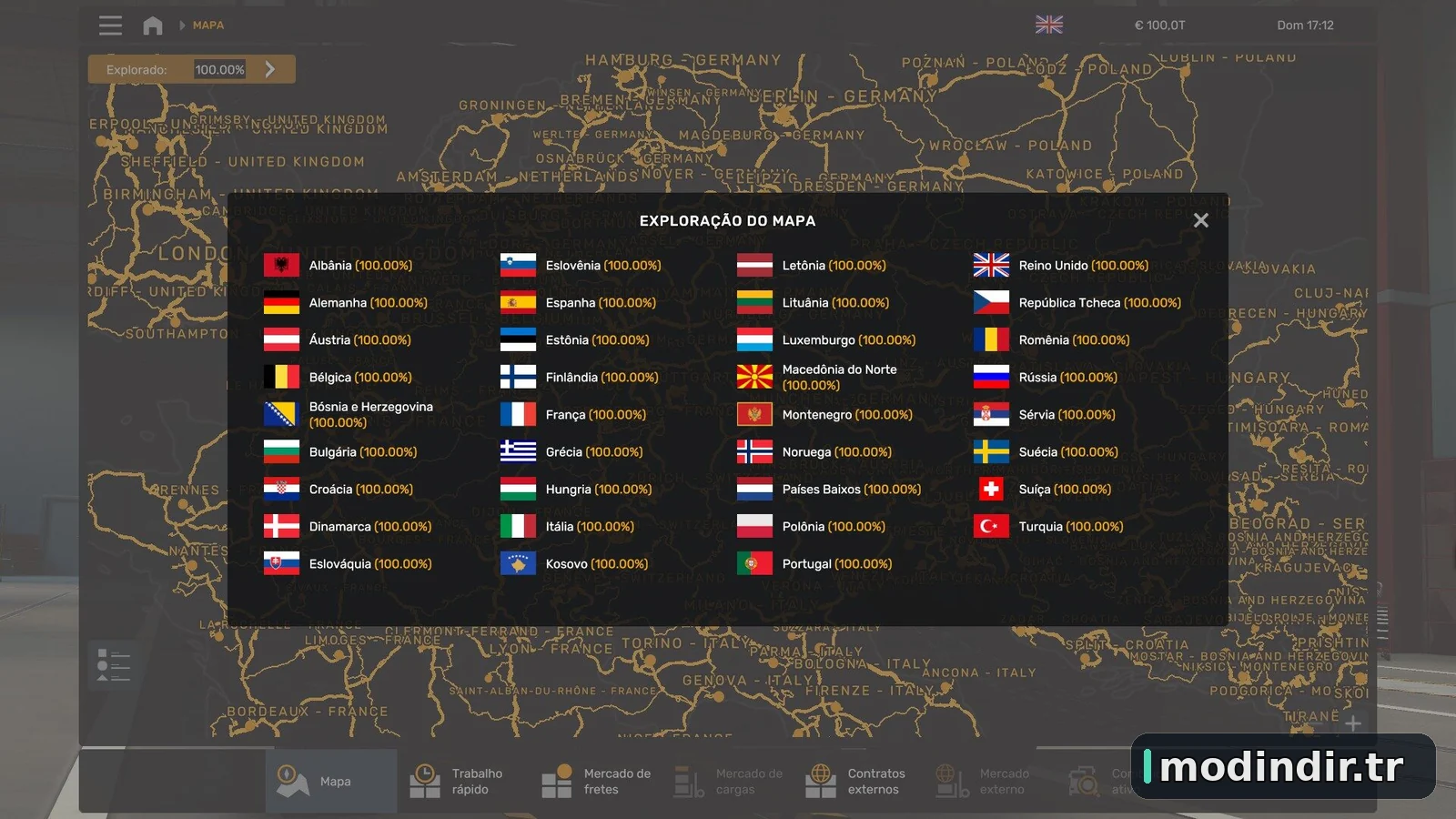Click the Switzerland flag icon
Screen dimensions: 1456x819
(x=991, y=489)
